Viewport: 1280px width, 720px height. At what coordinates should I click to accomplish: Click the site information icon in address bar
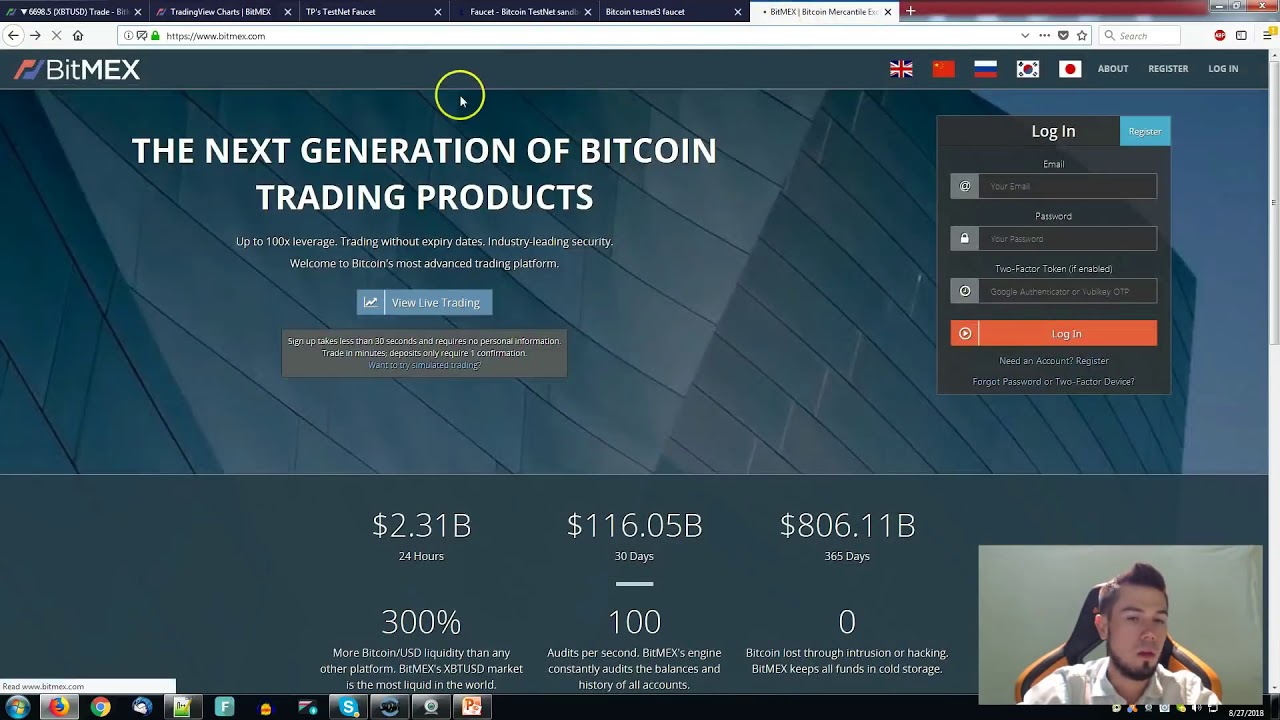click(x=128, y=36)
